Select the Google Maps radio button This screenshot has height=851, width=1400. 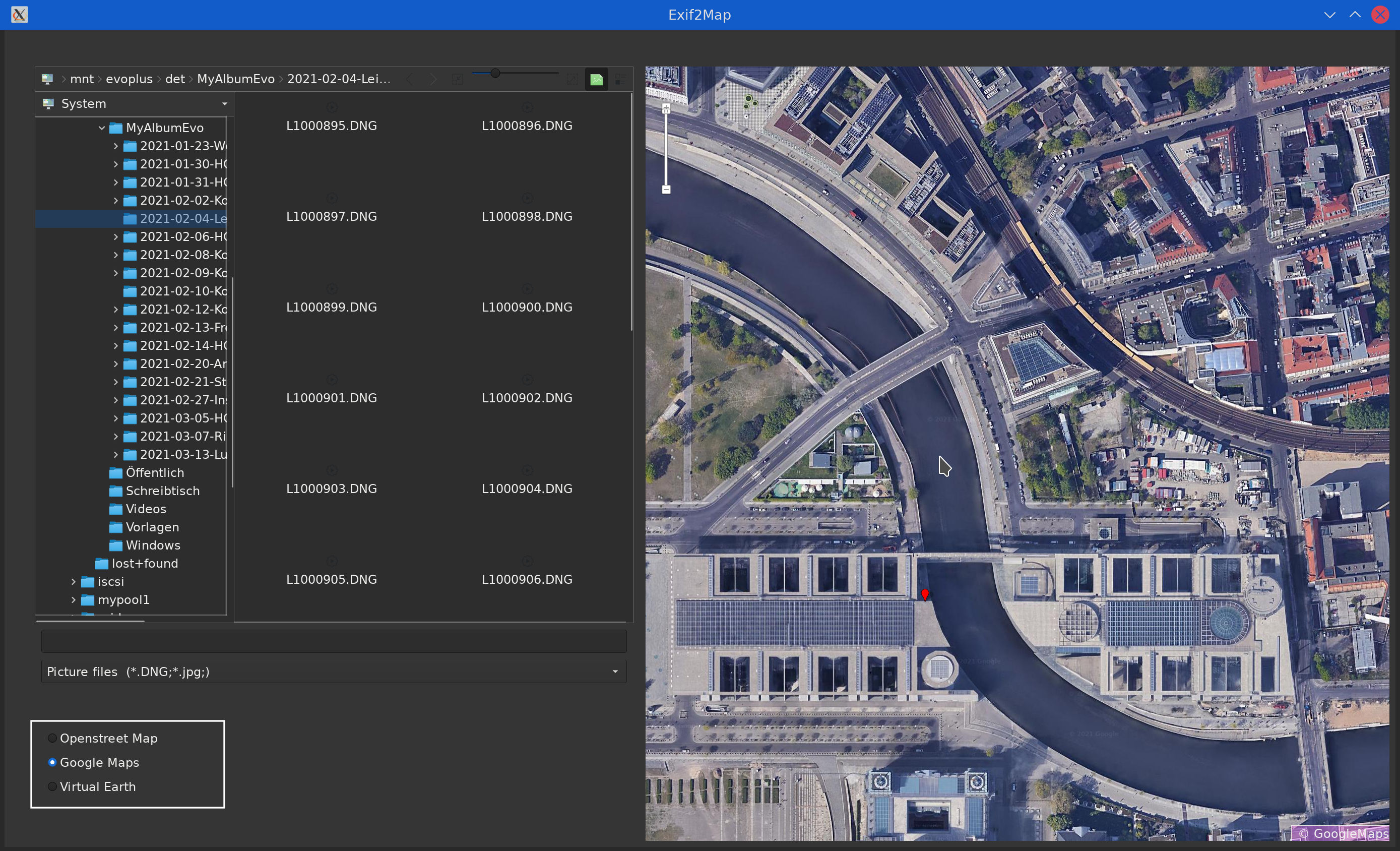click(52, 762)
